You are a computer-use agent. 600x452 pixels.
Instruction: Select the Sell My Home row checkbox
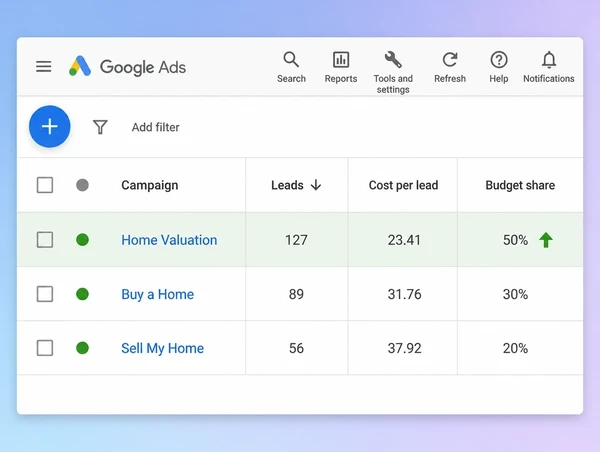45,348
